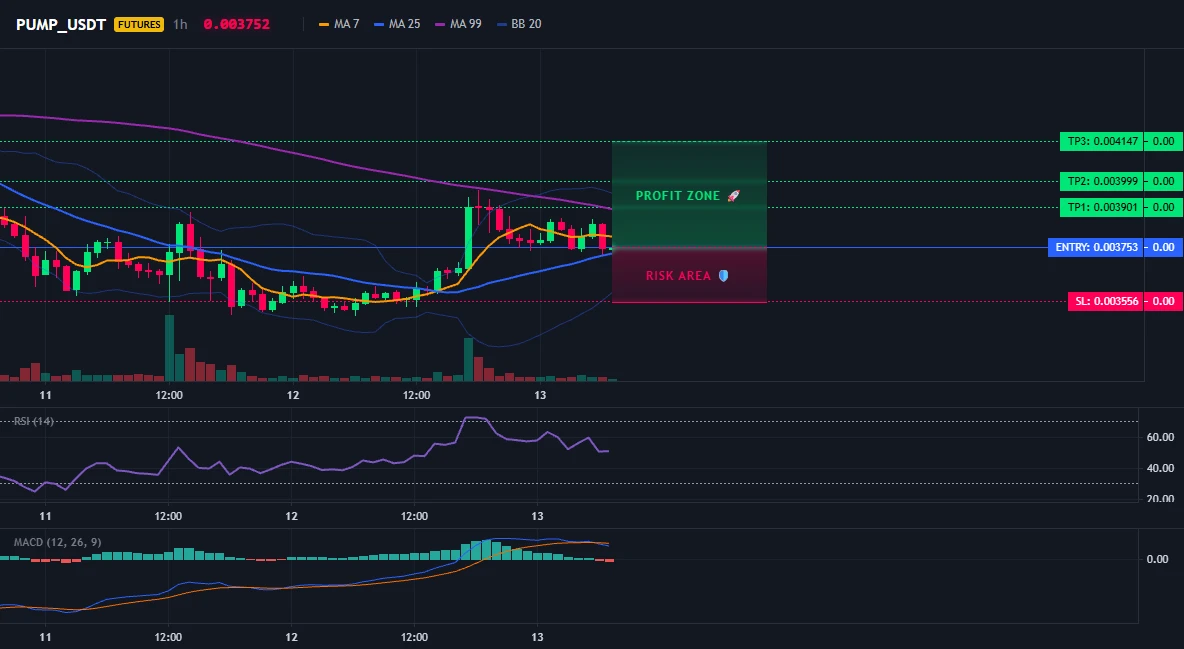The width and height of the screenshot is (1184, 649).
Task: Click the tallest green volume bar at 12:00 on day 11
Action: 169,348
